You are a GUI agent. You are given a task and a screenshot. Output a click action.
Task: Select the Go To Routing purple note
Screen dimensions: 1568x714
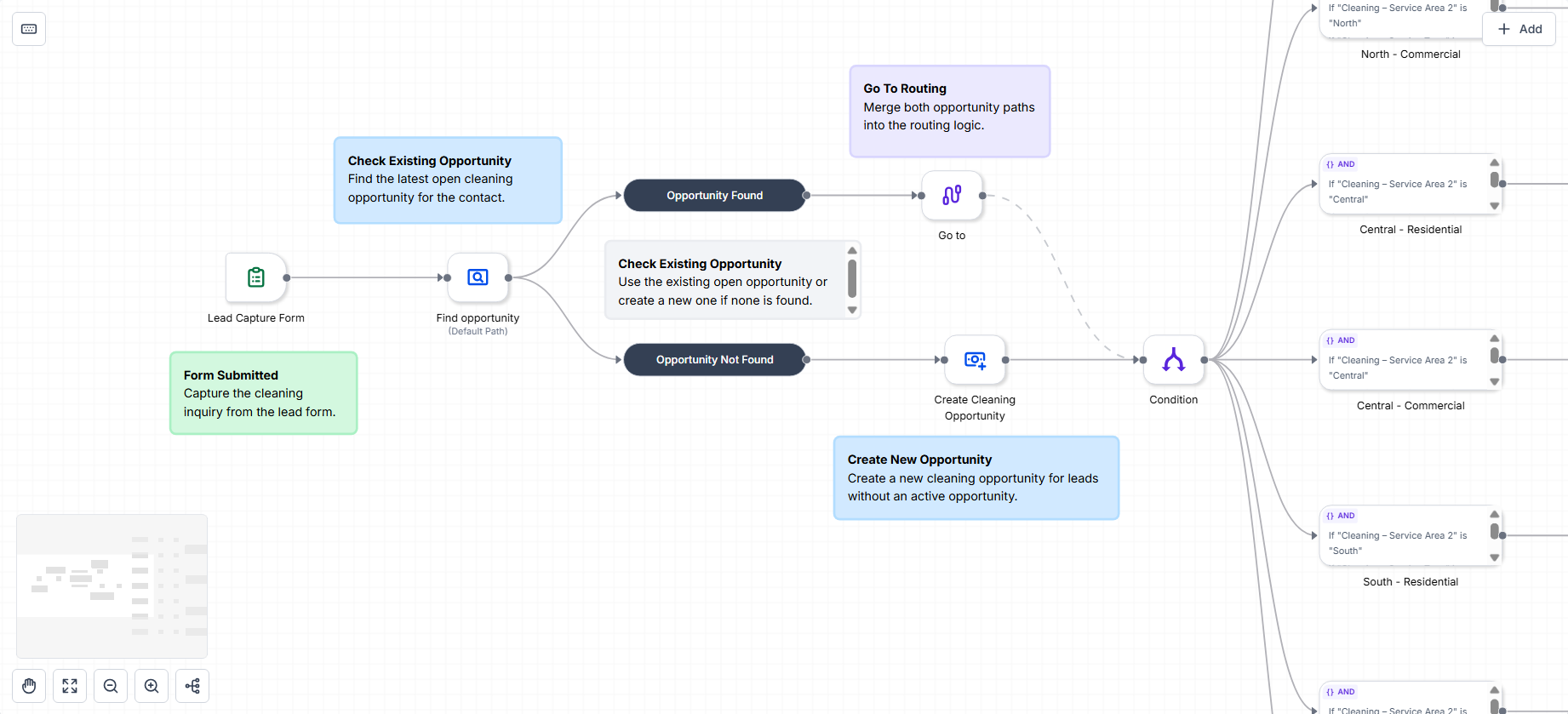[950, 111]
